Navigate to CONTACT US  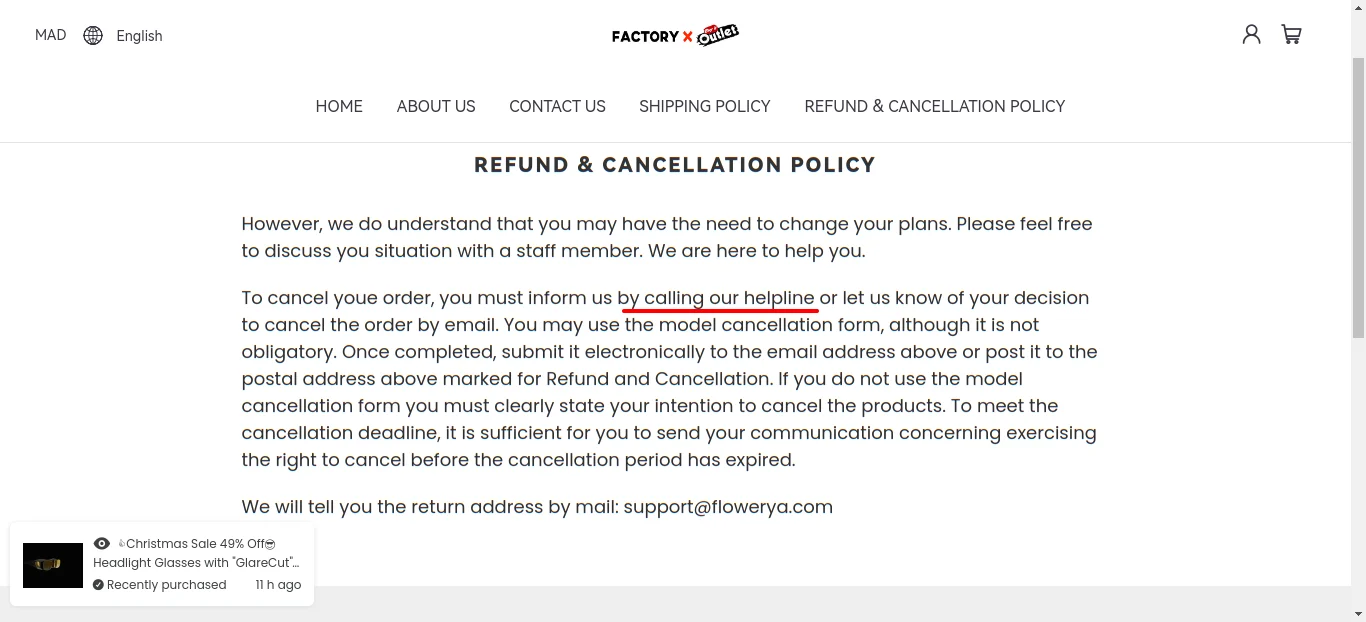[557, 106]
